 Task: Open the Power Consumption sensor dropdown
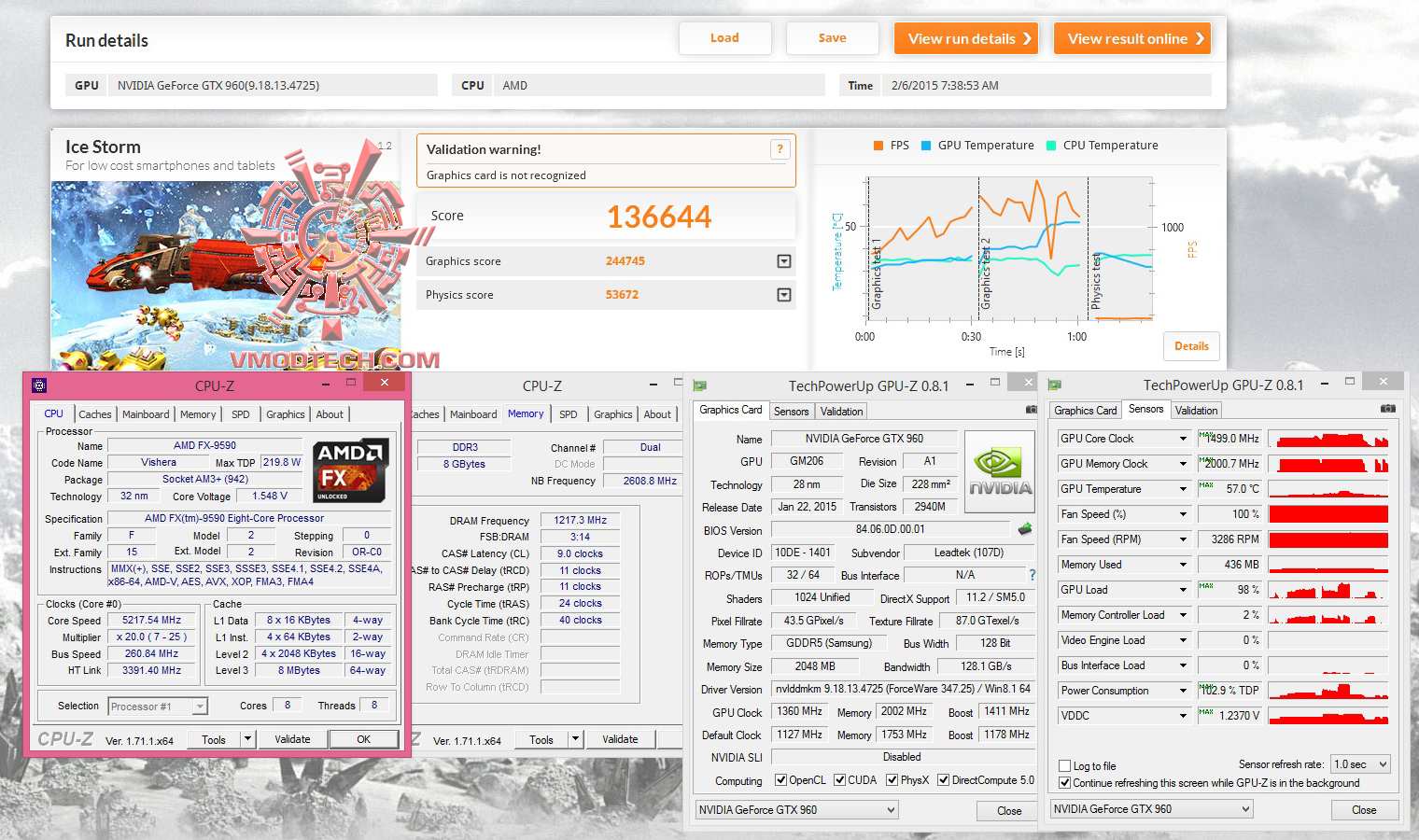pos(1183,691)
